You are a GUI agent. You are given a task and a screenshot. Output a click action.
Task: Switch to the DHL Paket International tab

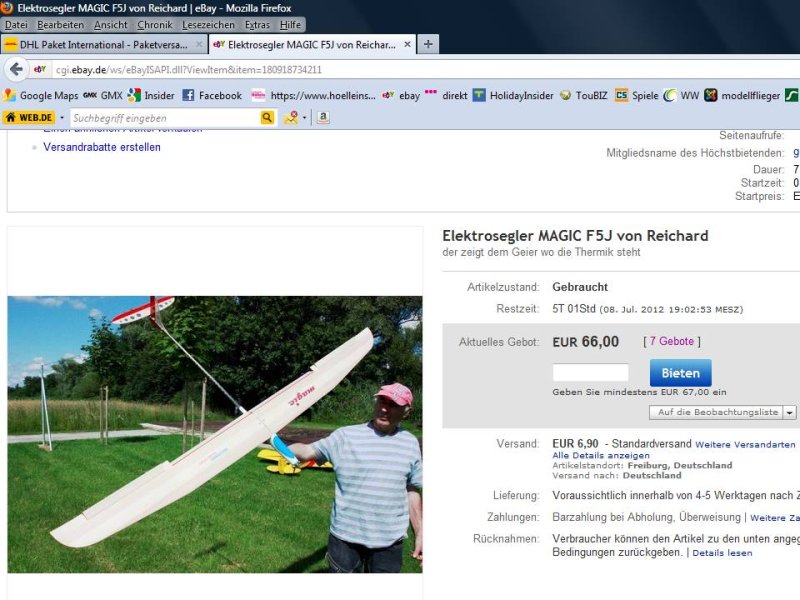pyautogui.click(x=104, y=44)
